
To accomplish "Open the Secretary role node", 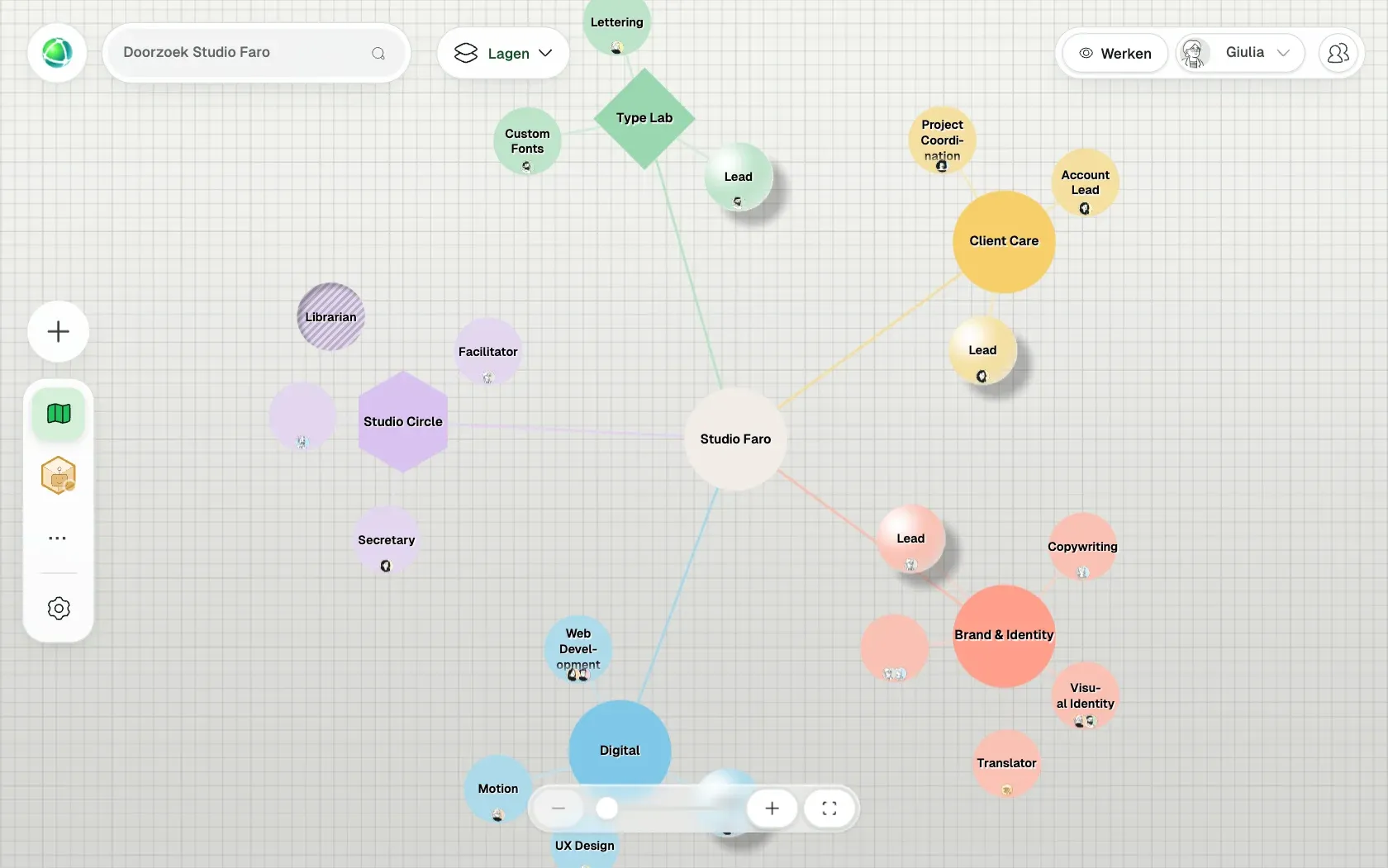I will click(386, 540).
